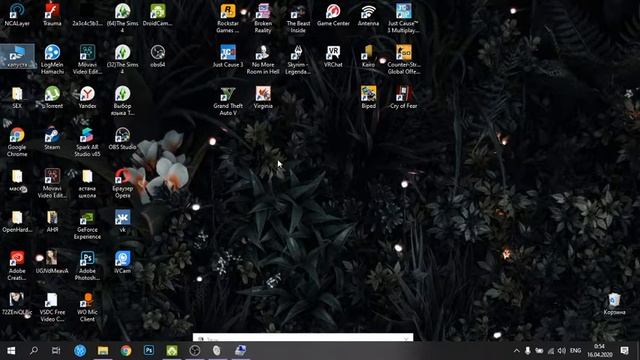Select the Grand Theft Auto V icon
Image resolution: width=640 pixels, height=360 pixels.
tap(228, 101)
